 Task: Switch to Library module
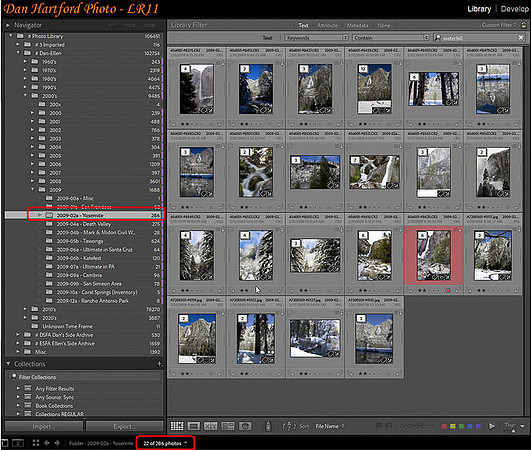pos(479,9)
